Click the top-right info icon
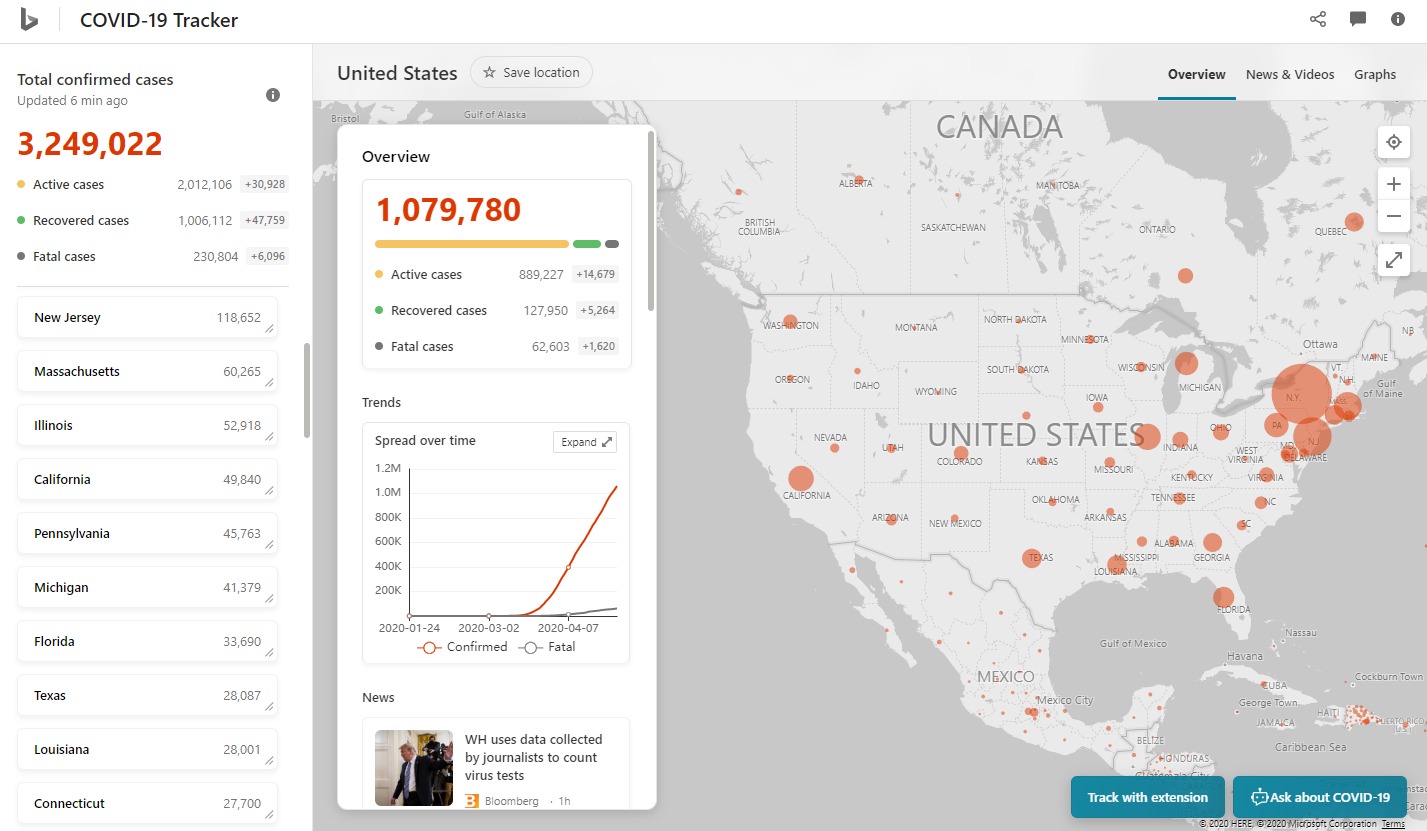1427x831 pixels. tap(1398, 20)
